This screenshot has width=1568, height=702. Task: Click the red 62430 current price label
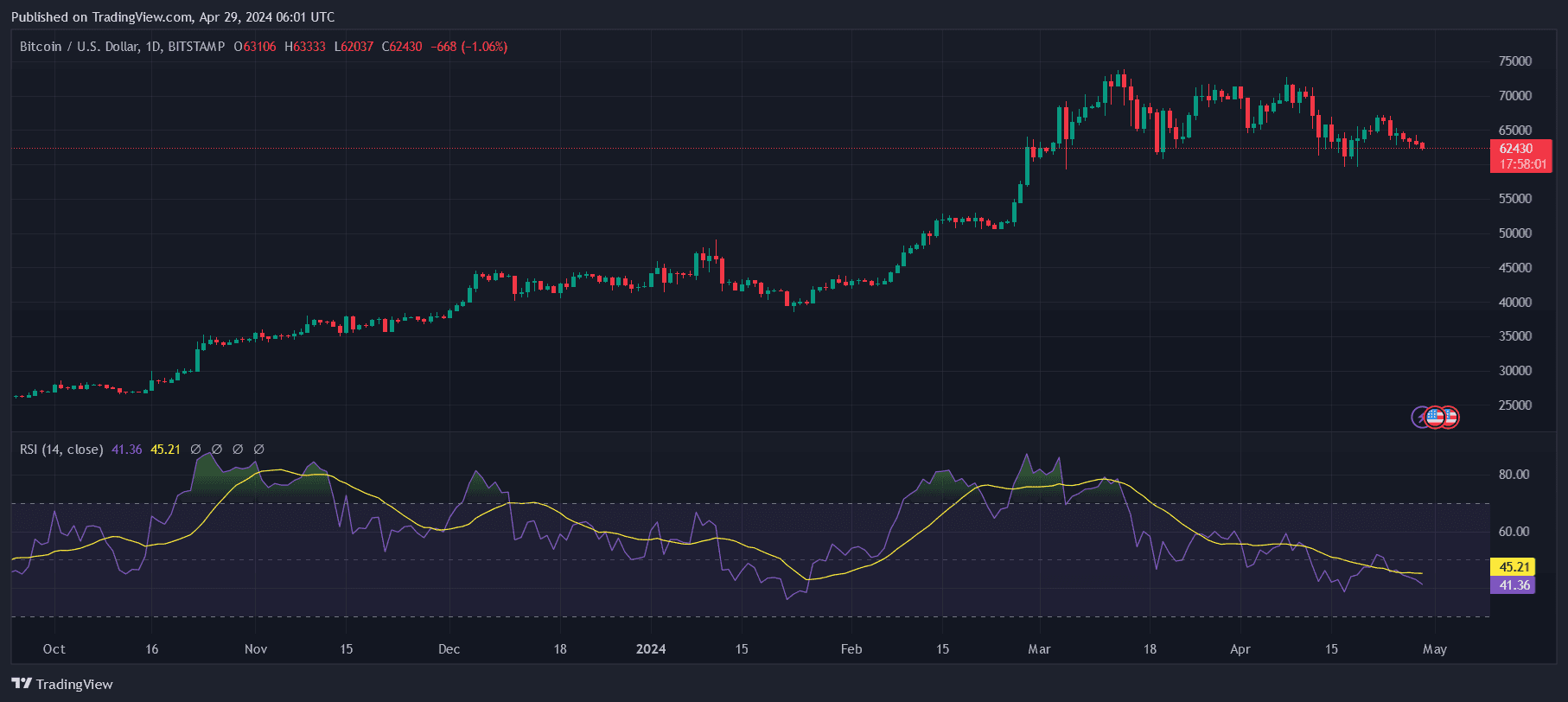tap(1516, 149)
